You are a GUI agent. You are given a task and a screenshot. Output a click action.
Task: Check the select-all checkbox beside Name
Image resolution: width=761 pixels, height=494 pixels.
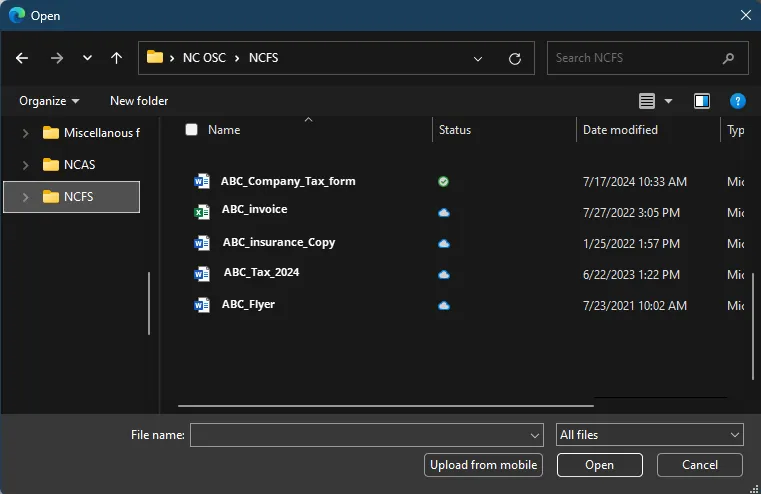click(x=191, y=130)
